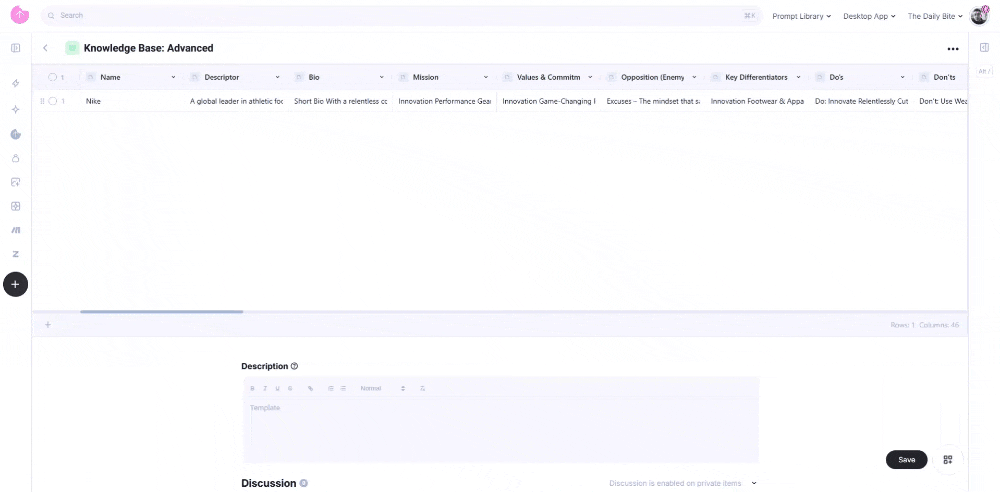The width and height of the screenshot is (1000, 492).
Task: Click the green Knowledge Base icon
Action: pos(72,48)
